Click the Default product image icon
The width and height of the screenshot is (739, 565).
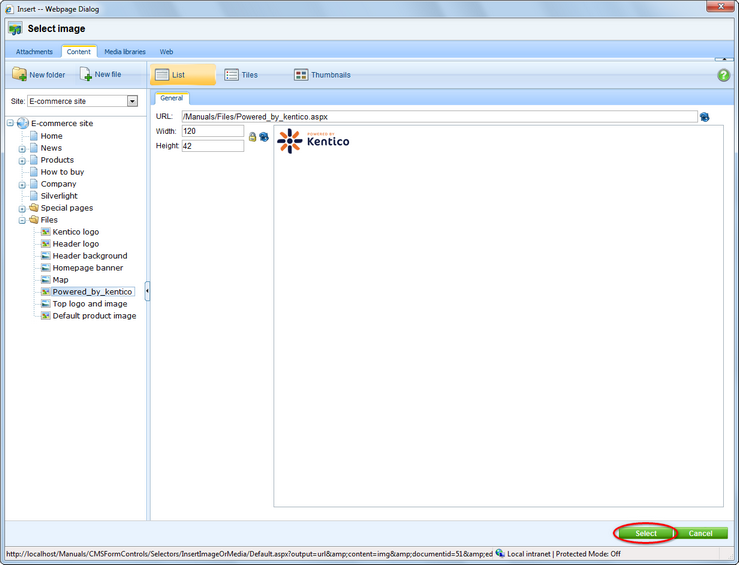[45, 316]
